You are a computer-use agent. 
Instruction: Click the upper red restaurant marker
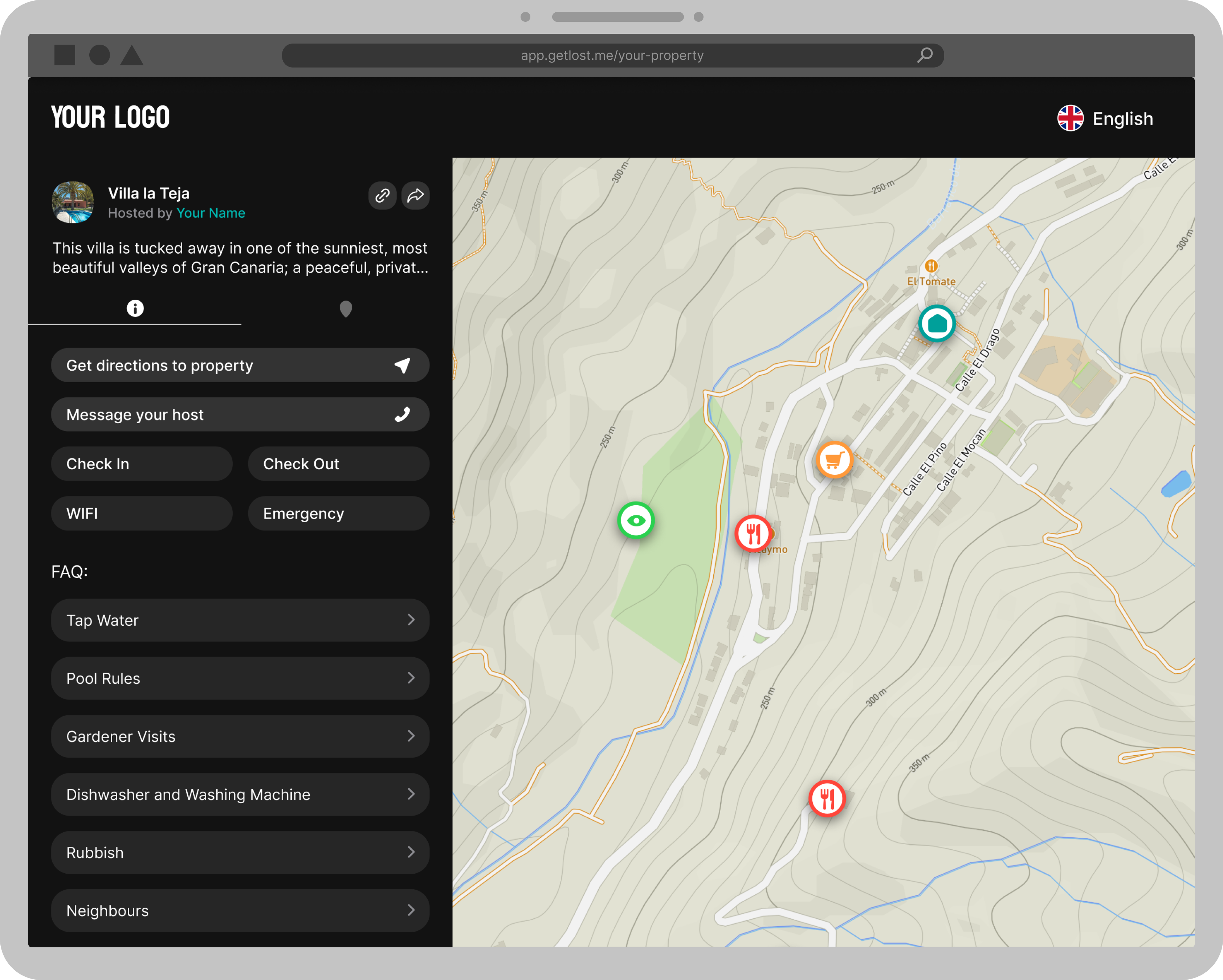coord(753,533)
